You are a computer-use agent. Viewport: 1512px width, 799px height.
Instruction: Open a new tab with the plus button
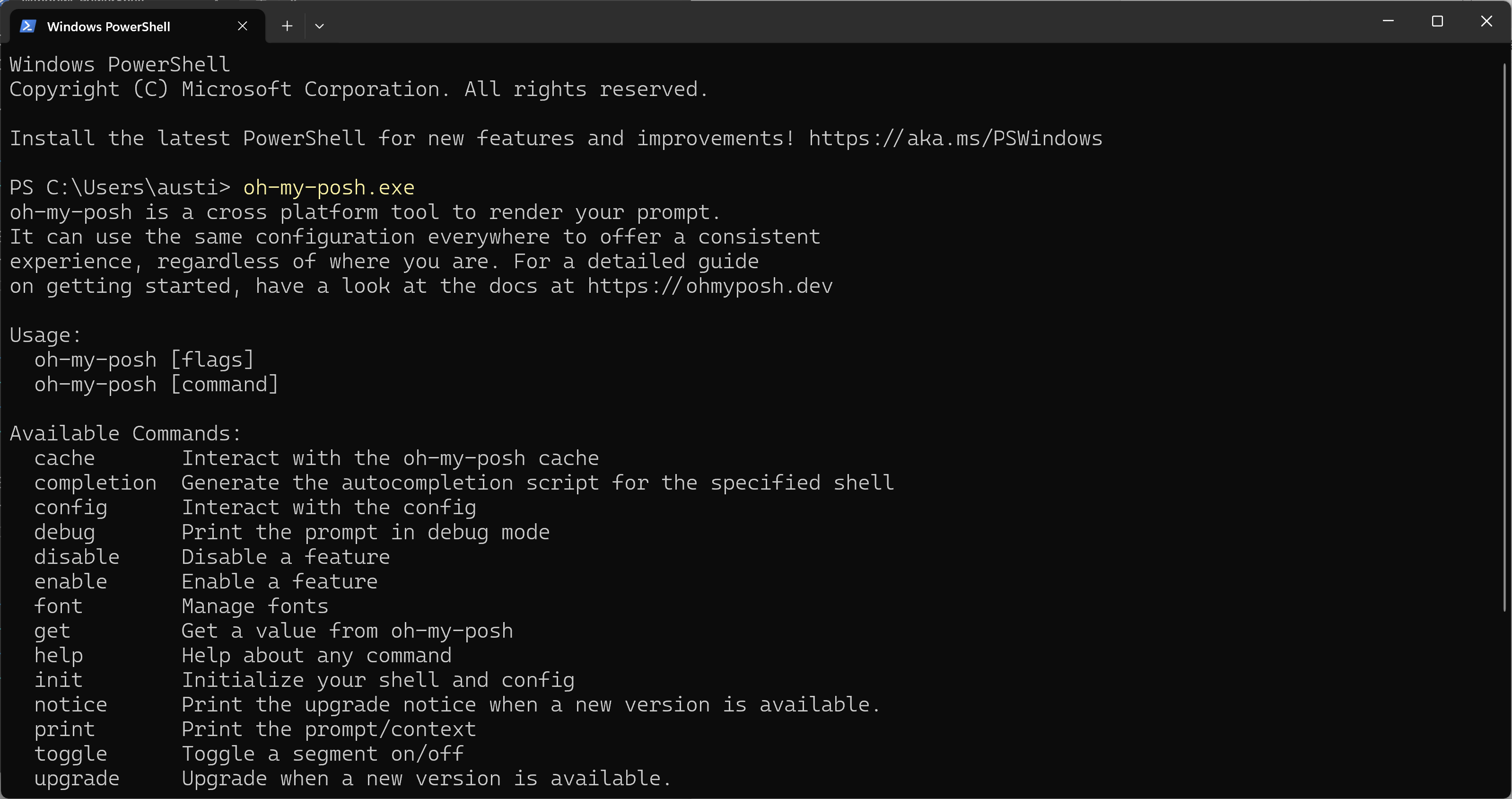287,26
